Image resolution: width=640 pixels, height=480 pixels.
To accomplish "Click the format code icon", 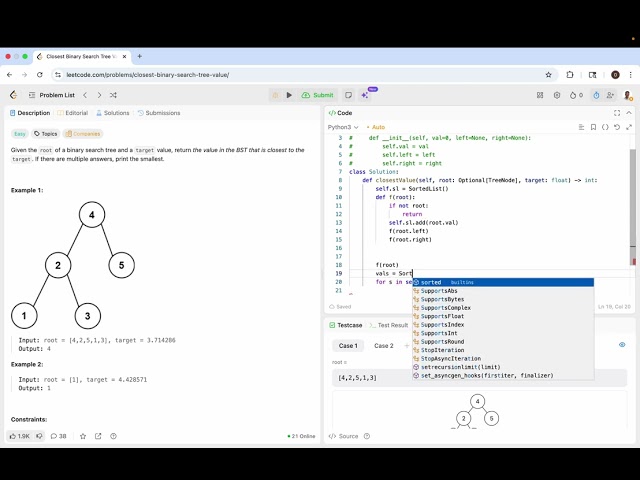I will pyautogui.click(x=581, y=127).
